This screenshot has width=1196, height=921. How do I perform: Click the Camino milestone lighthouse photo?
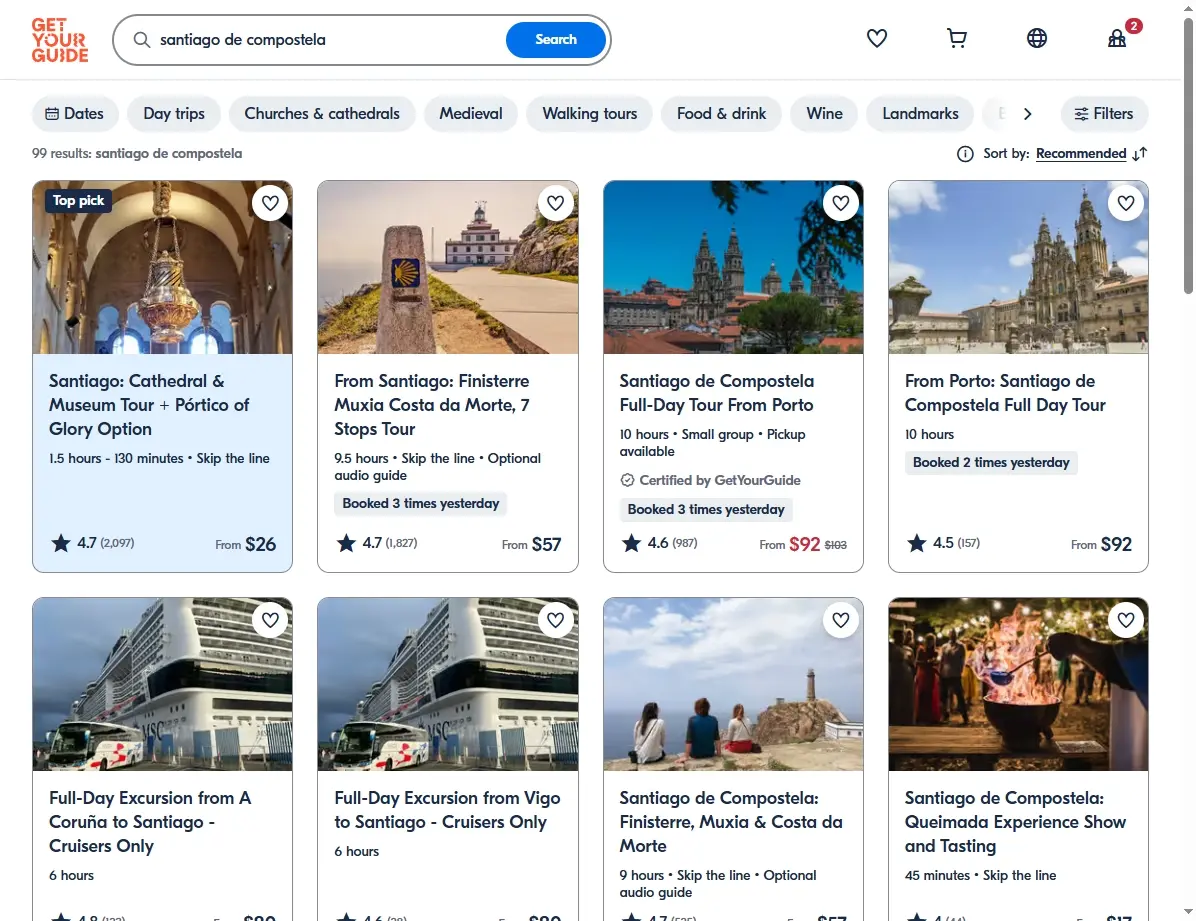448,268
